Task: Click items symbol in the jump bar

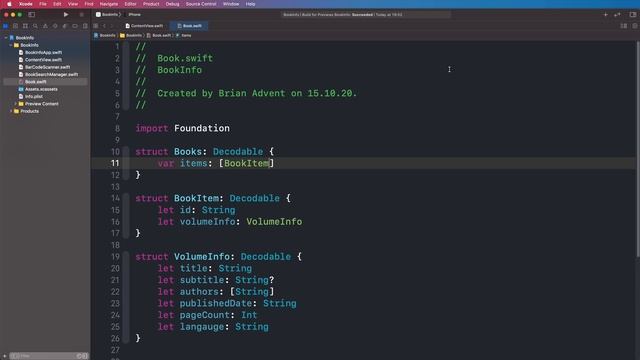Action: click(184, 36)
